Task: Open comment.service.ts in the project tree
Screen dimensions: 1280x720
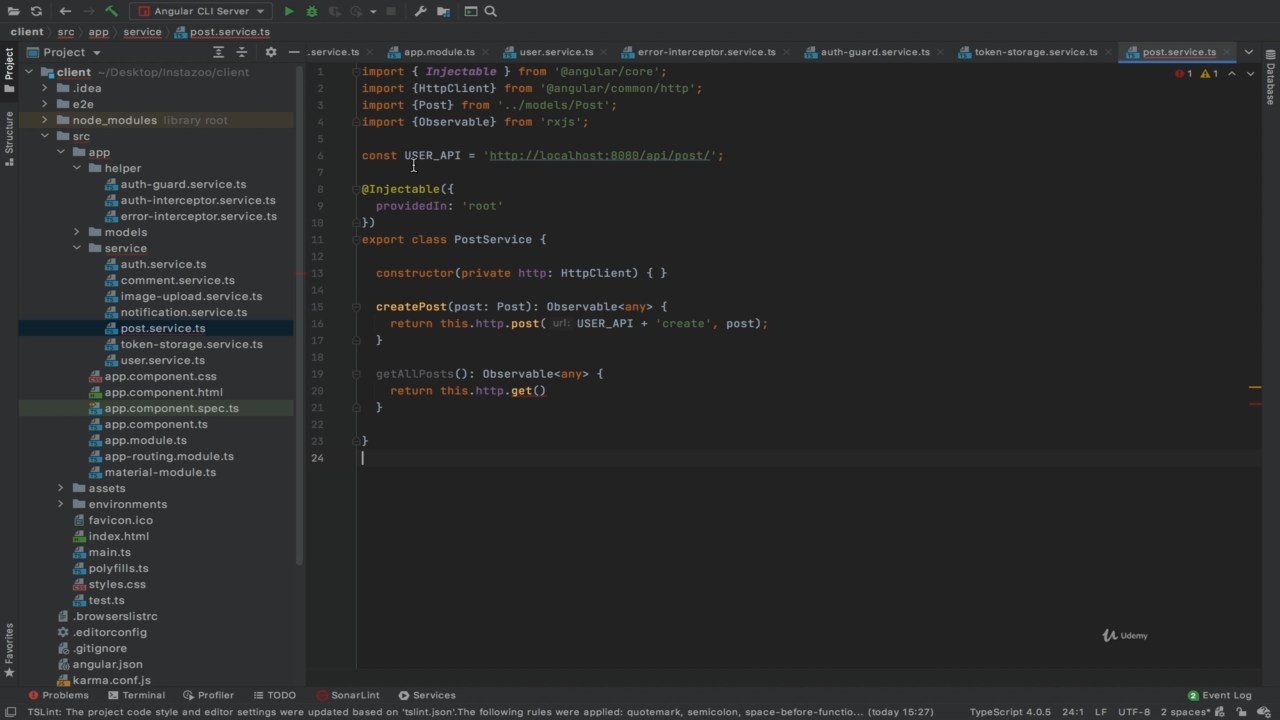Action: point(177,280)
